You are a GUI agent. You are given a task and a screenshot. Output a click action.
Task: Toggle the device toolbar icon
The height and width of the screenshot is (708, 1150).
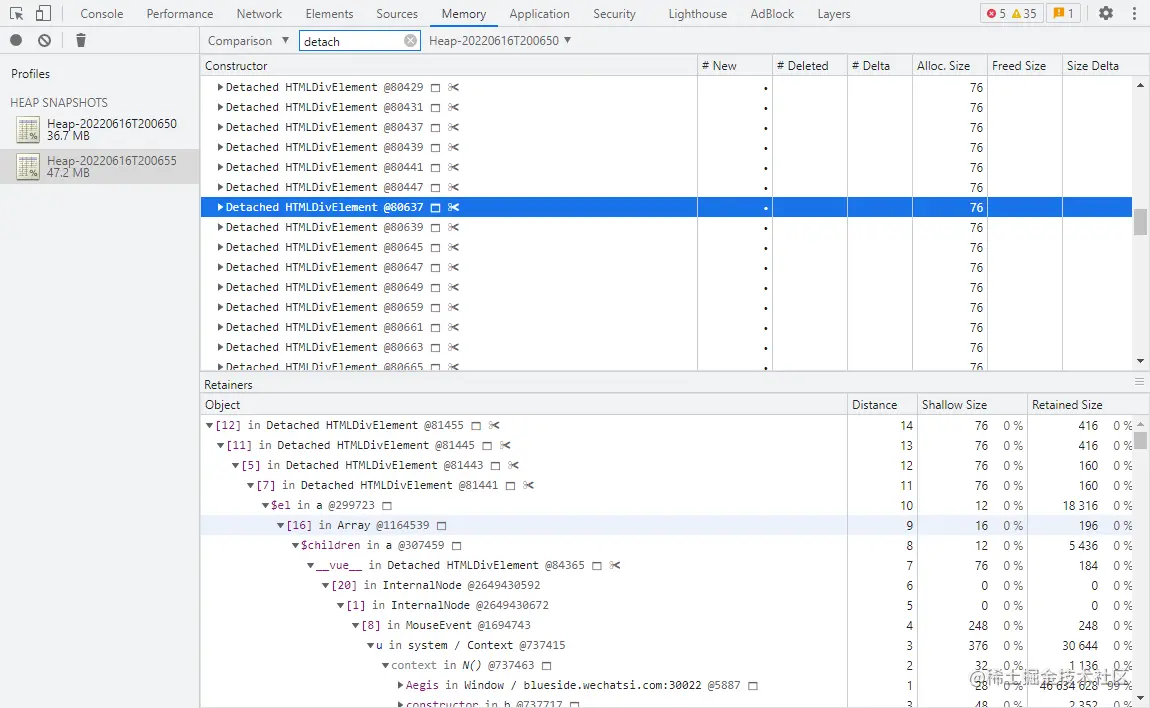click(x=44, y=13)
